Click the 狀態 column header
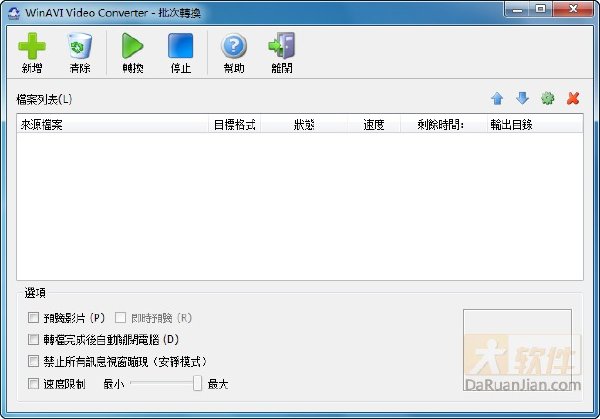 coord(304,124)
